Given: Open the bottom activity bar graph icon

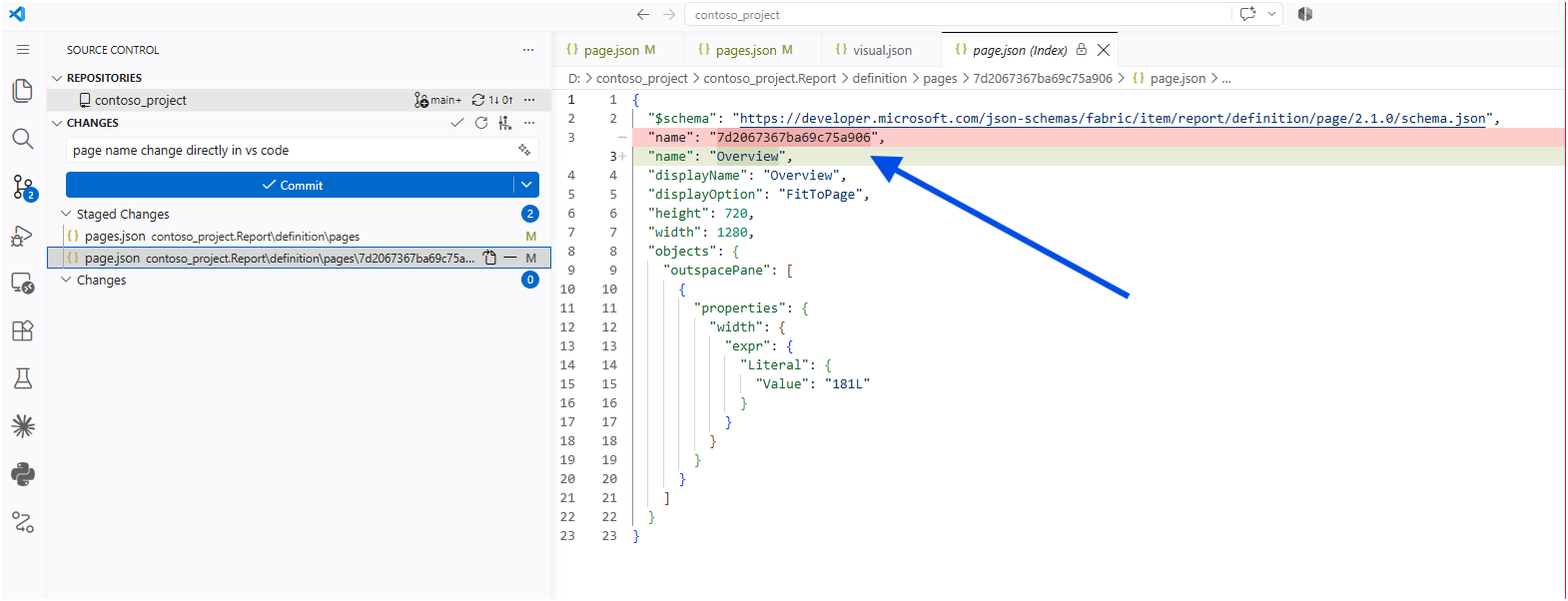Looking at the screenshot, I should coord(23,521).
